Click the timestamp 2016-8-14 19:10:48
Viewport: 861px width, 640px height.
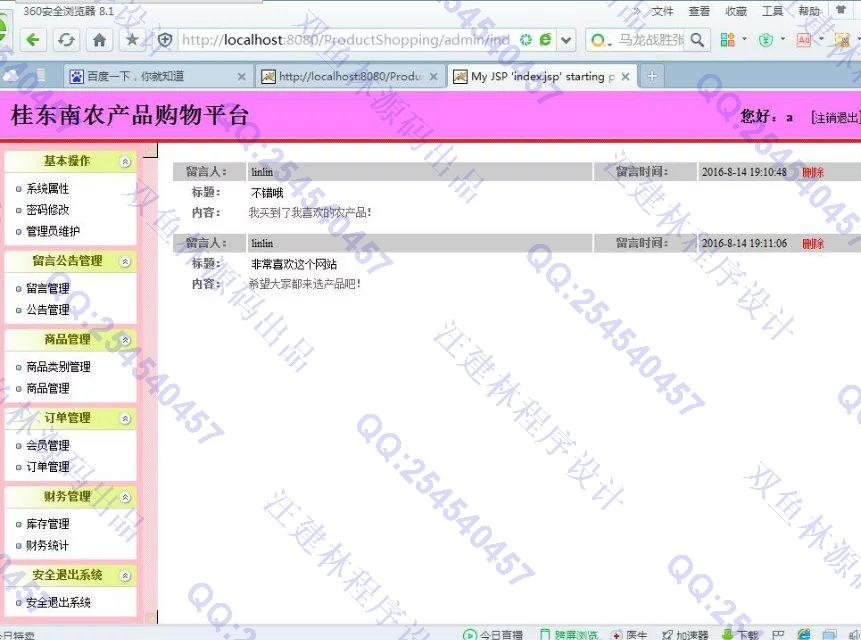[x=744, y=172]
